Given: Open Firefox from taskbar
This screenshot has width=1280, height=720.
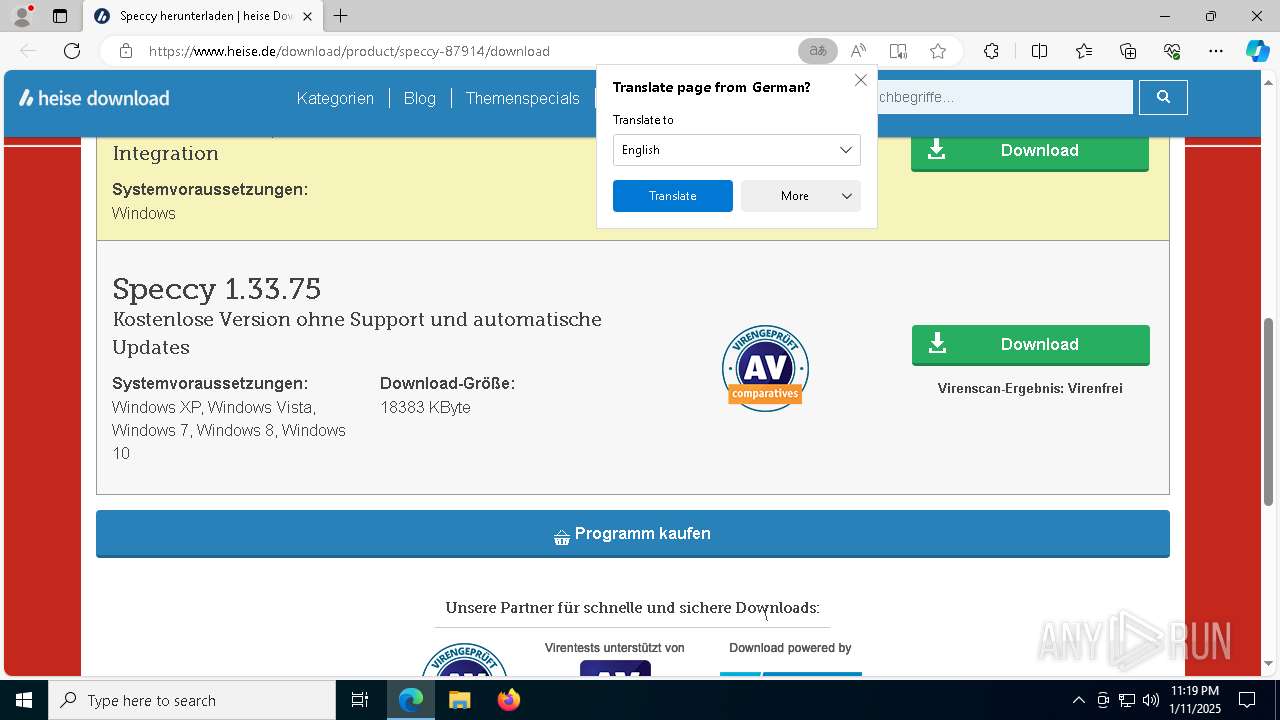Looking at the screenshot, I should tap(508, 700).
